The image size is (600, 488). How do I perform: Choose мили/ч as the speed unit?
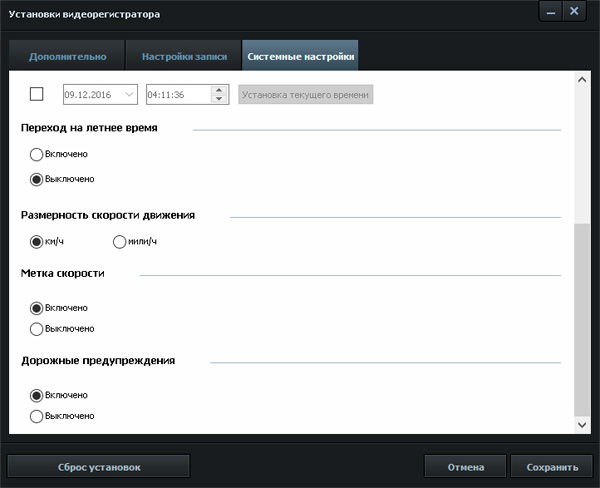click(120, 241)
